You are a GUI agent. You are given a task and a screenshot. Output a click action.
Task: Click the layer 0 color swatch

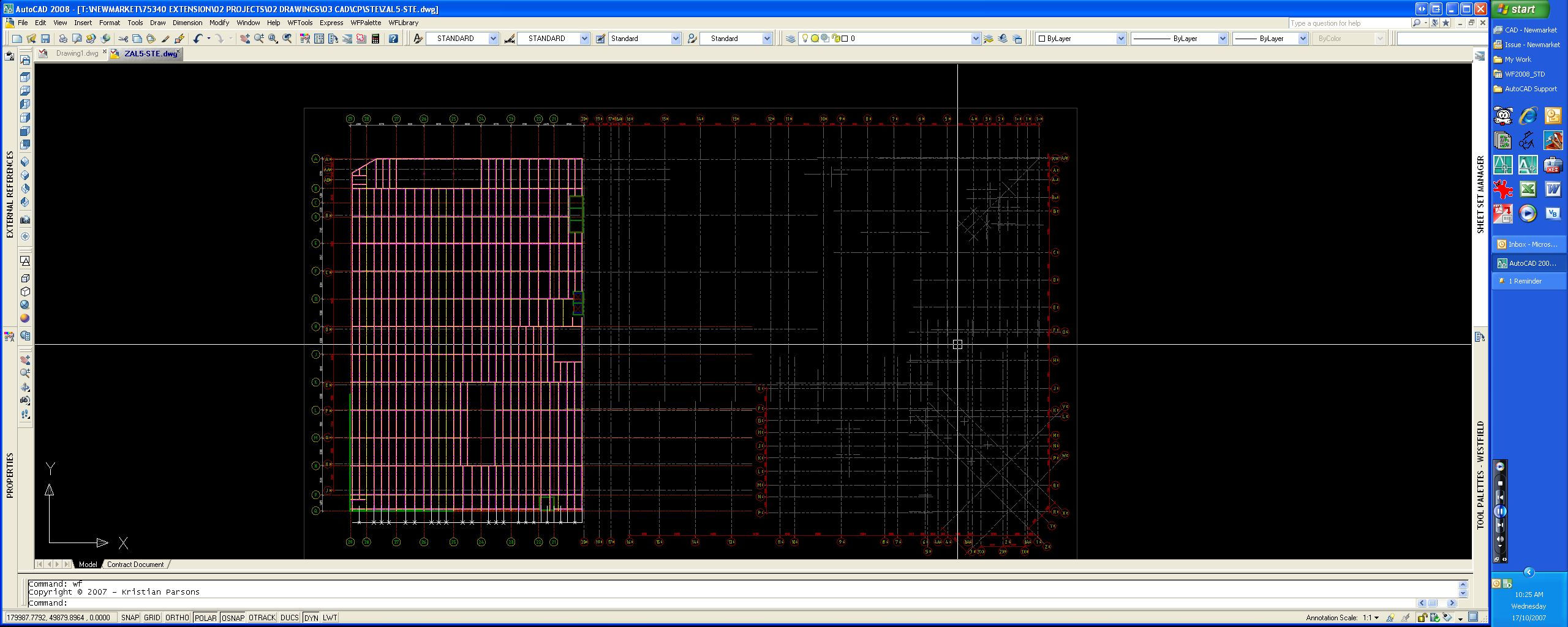click(845, 39)
